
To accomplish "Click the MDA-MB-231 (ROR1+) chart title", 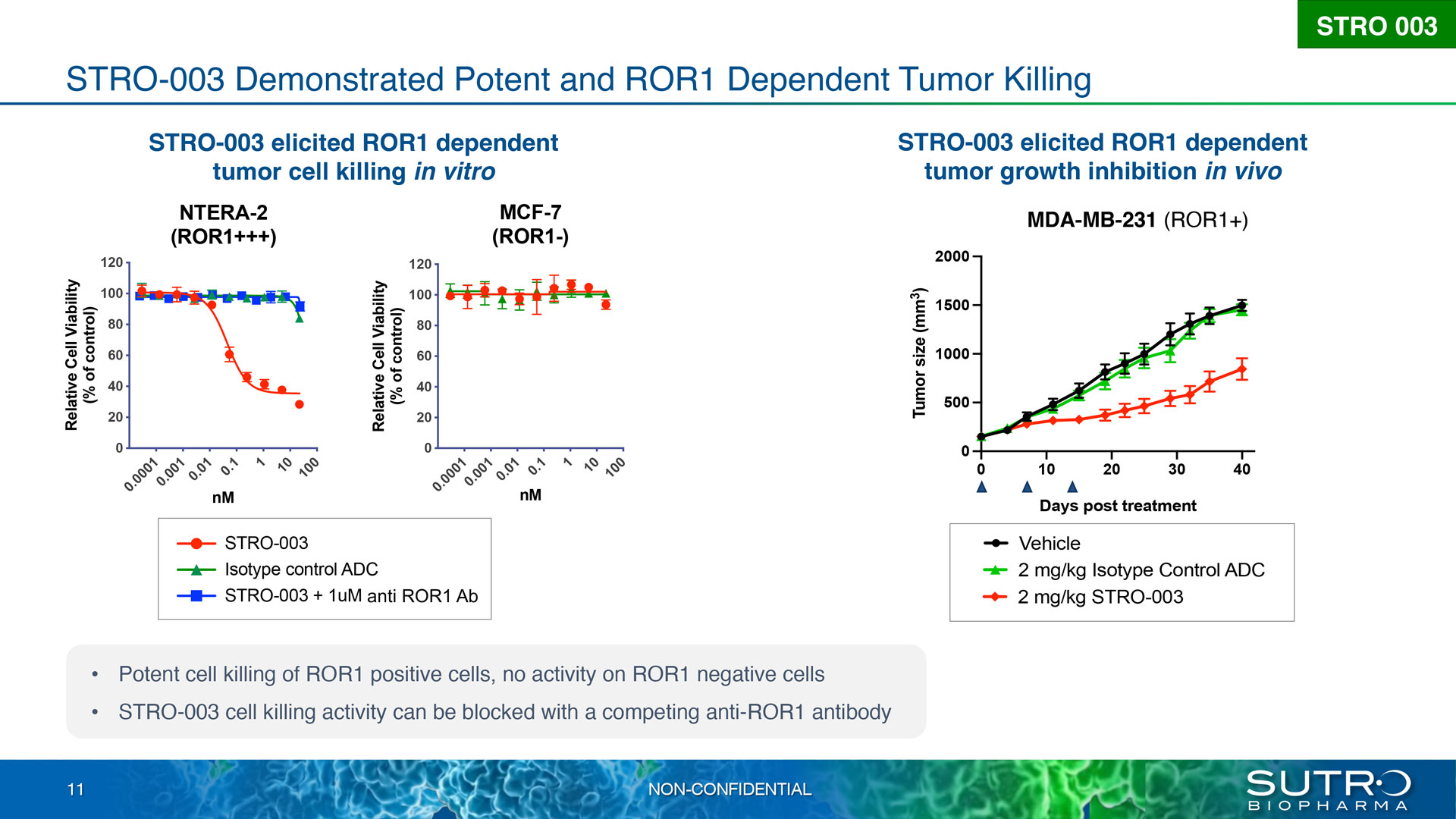I will click(1137, 220).
